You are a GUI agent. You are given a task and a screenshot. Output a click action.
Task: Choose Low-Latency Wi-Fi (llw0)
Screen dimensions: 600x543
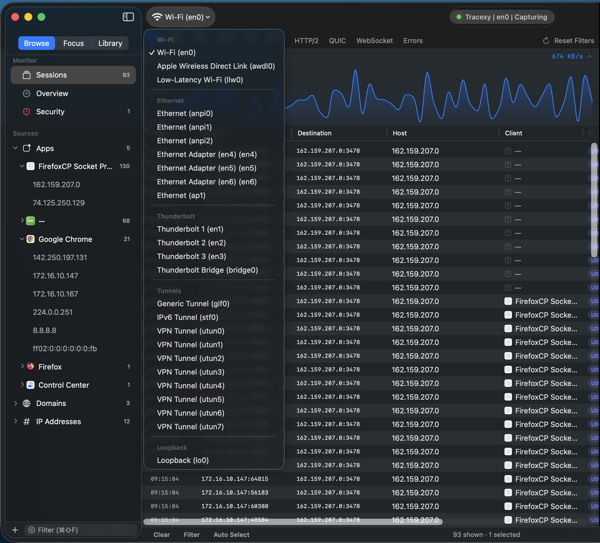tap(214, 80)
